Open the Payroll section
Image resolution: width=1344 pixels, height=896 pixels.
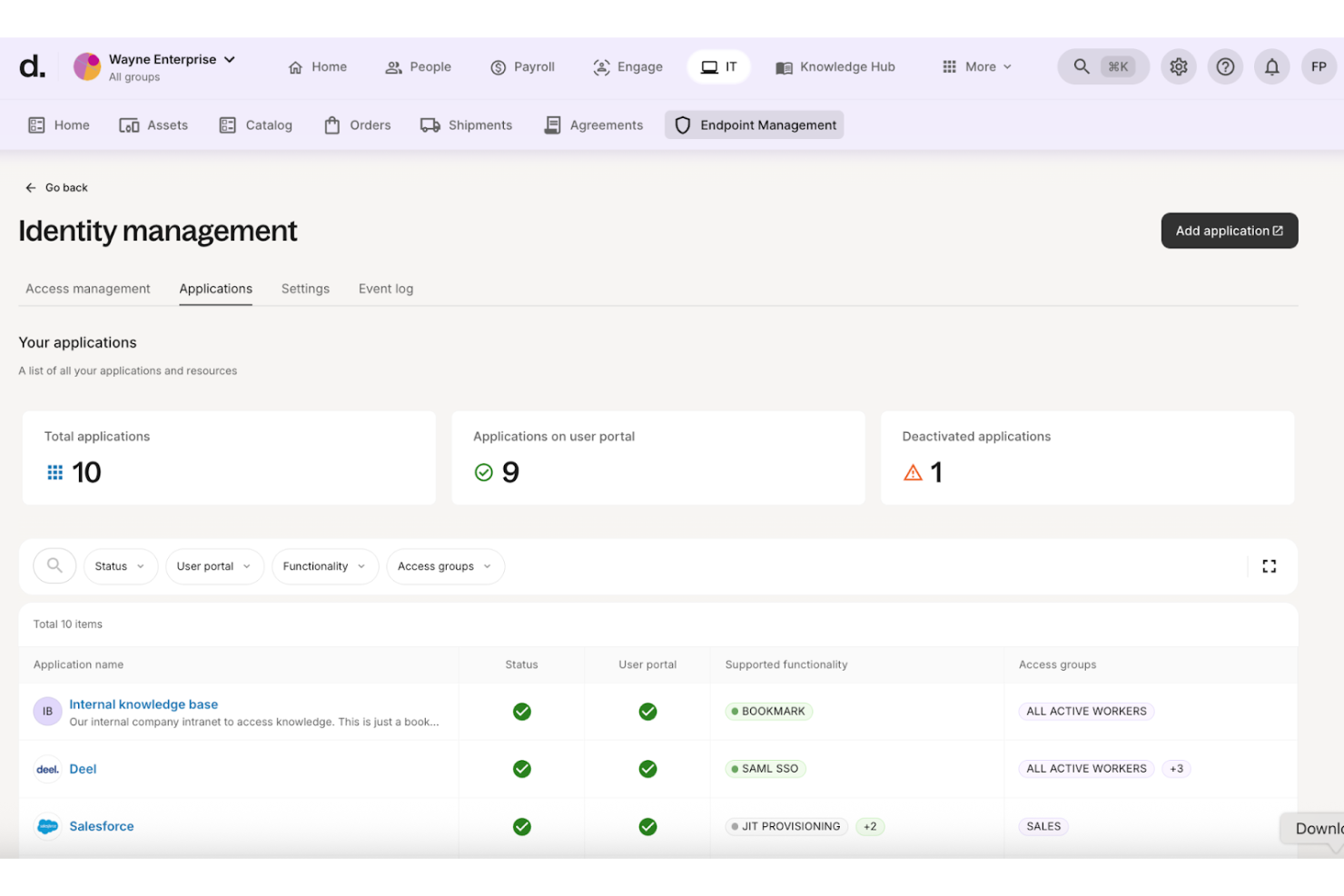[x=522, y=66]
